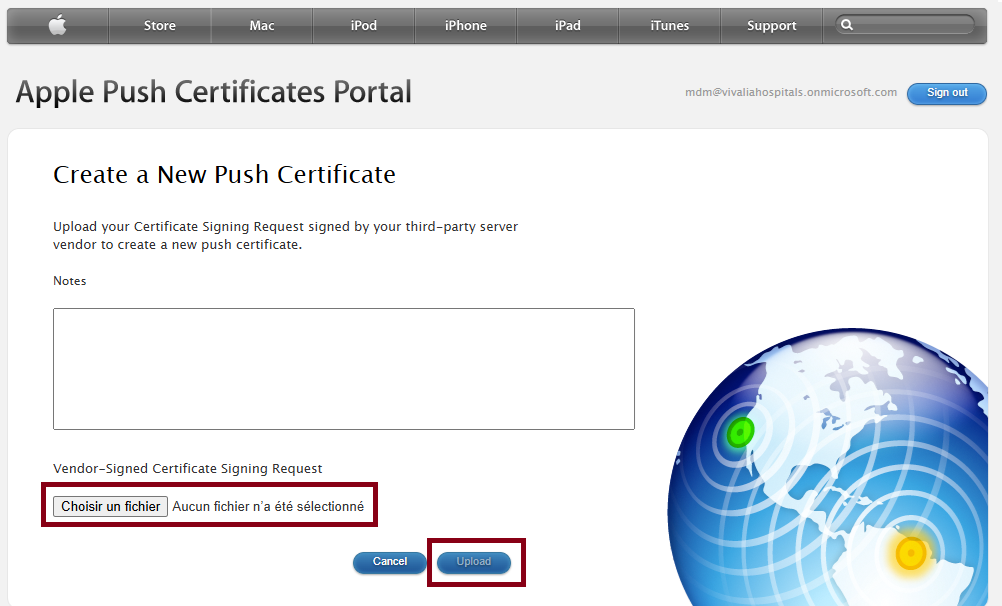Viewport: 1002px width, 606px height.
Task: Click the mdm@vivaliahospitals account email
Action: point(791,92)
